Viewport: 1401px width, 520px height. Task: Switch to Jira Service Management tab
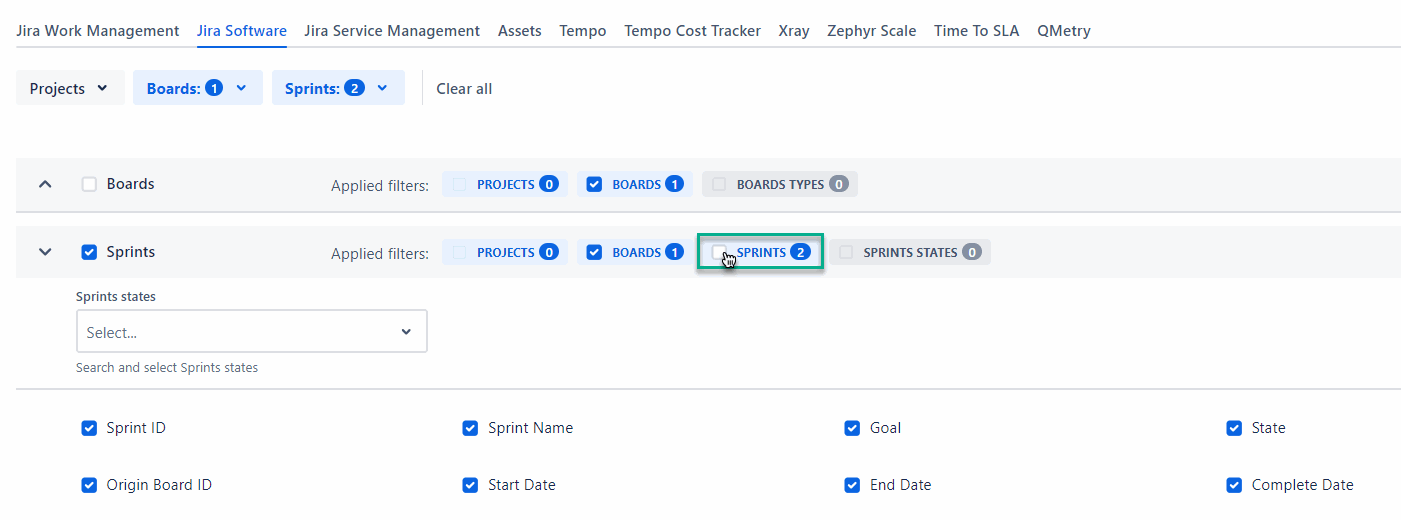pos(392,31)
